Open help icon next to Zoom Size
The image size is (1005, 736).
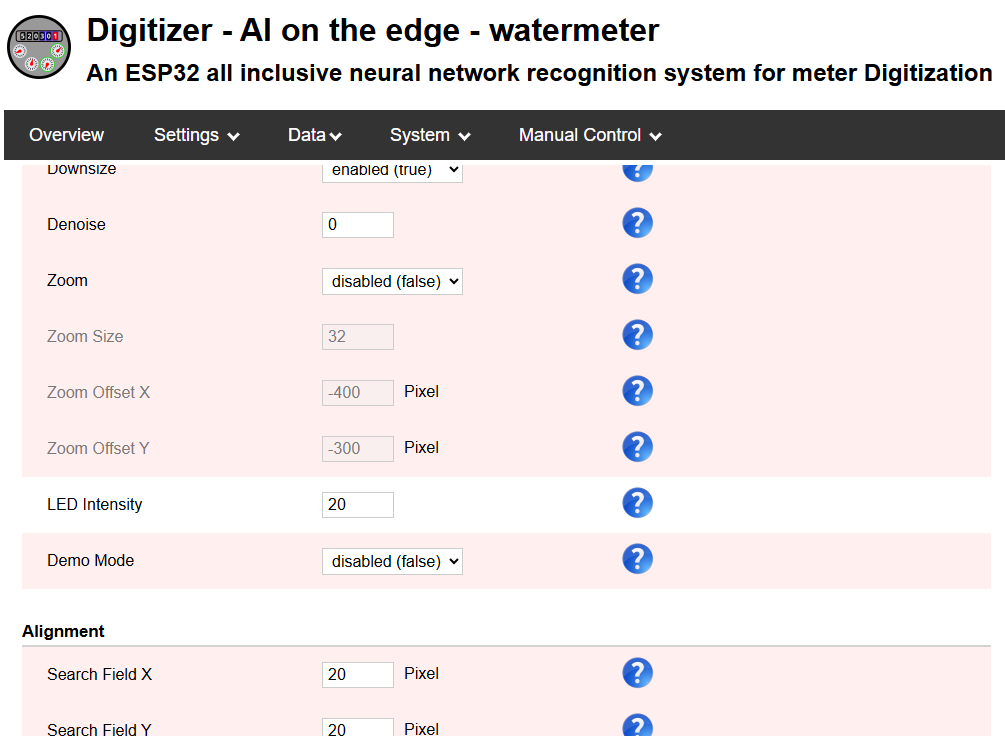click(x=637, y=335)
